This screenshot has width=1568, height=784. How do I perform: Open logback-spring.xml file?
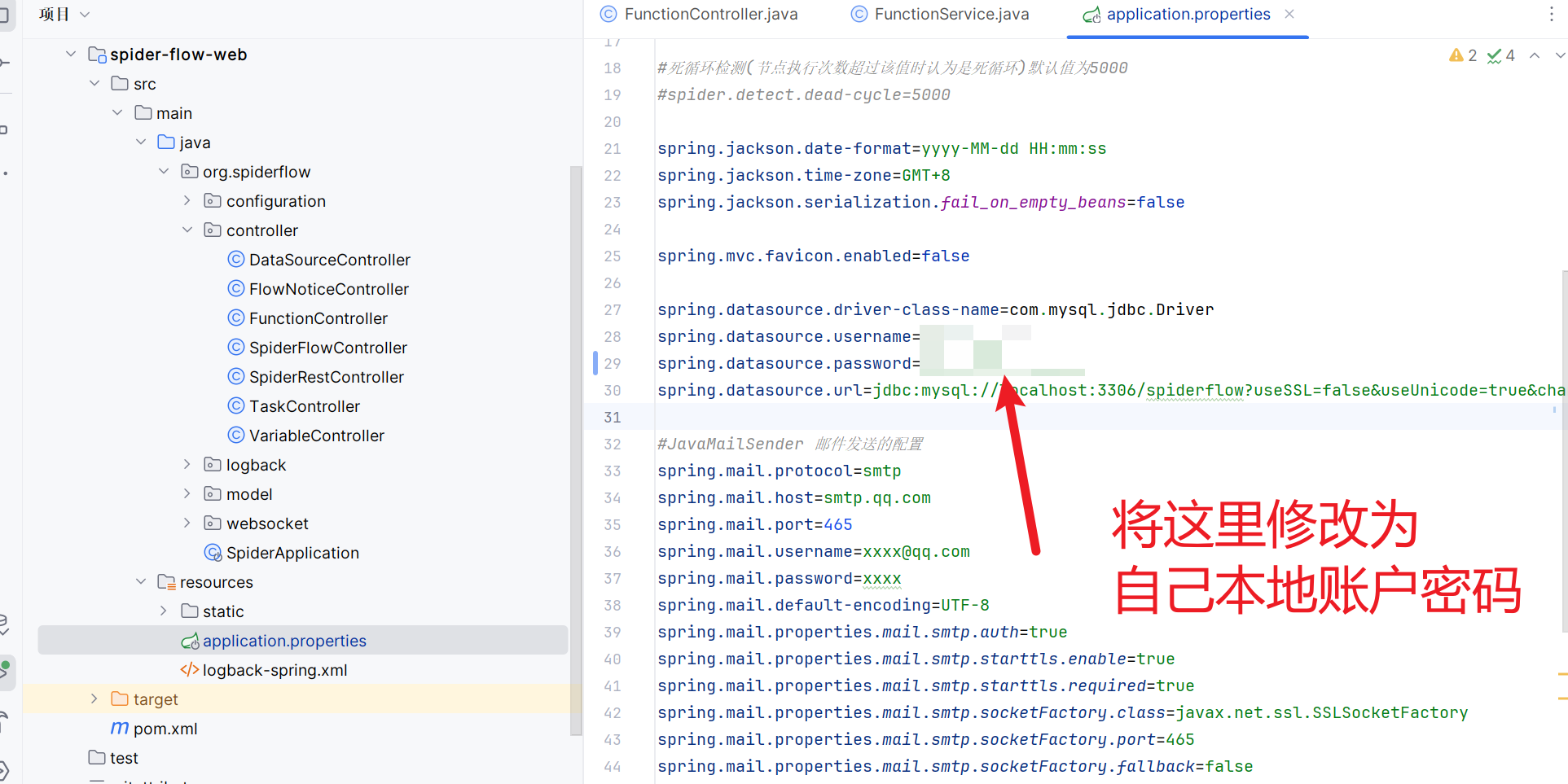(275, 670)
